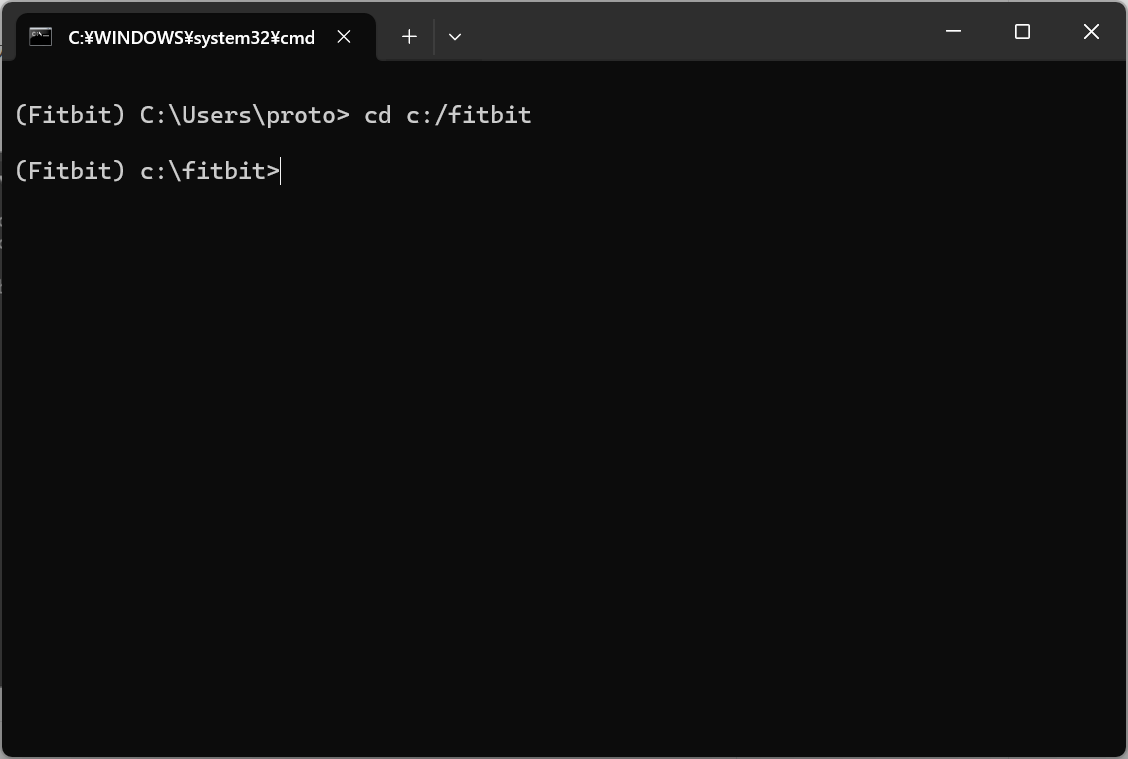
Task: Close the terminal window
Action: pyautogui.click(x=1091, y=32)
